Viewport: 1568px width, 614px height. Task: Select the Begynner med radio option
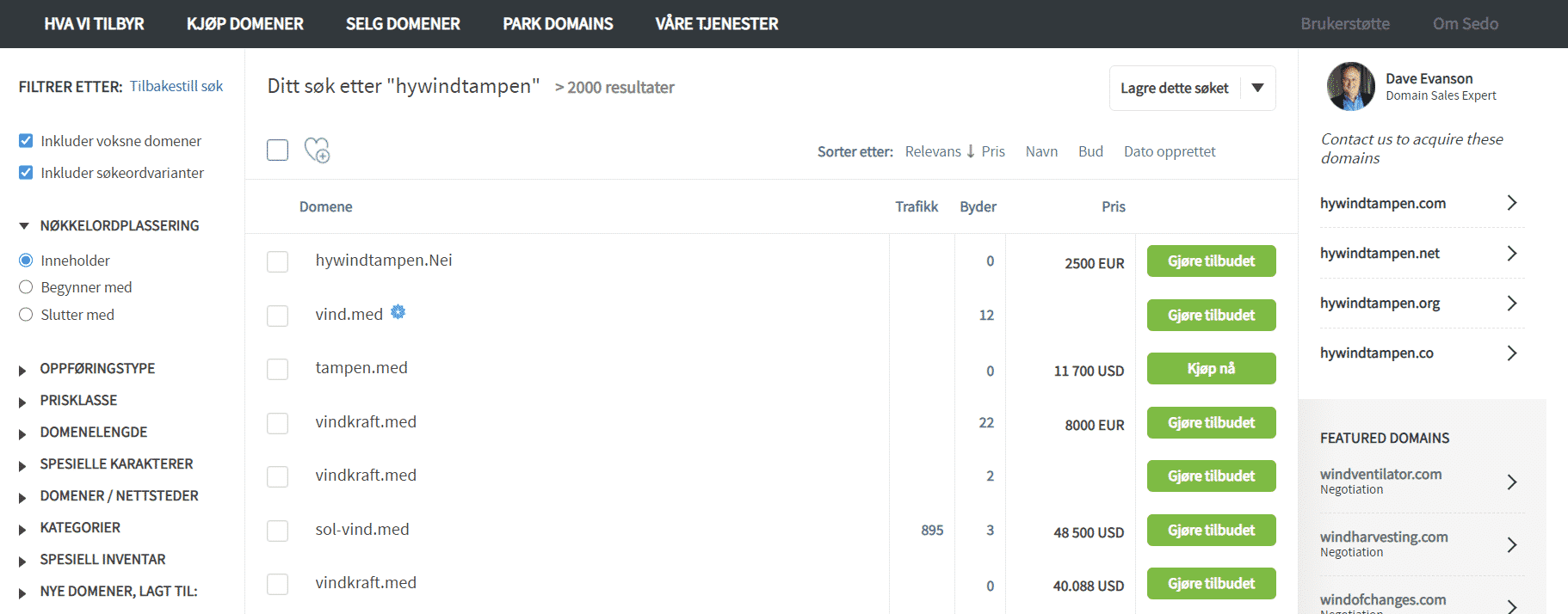[x=26, y=287]
